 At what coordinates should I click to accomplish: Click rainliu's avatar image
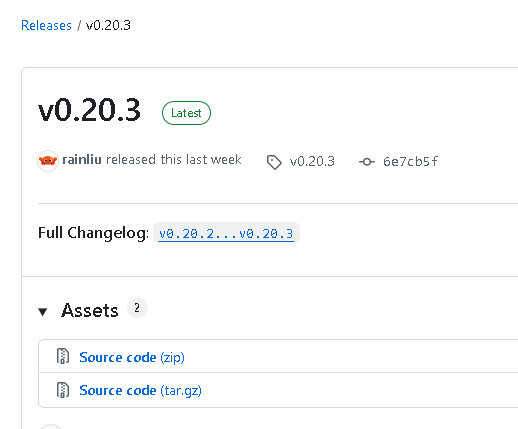[48, 161]
